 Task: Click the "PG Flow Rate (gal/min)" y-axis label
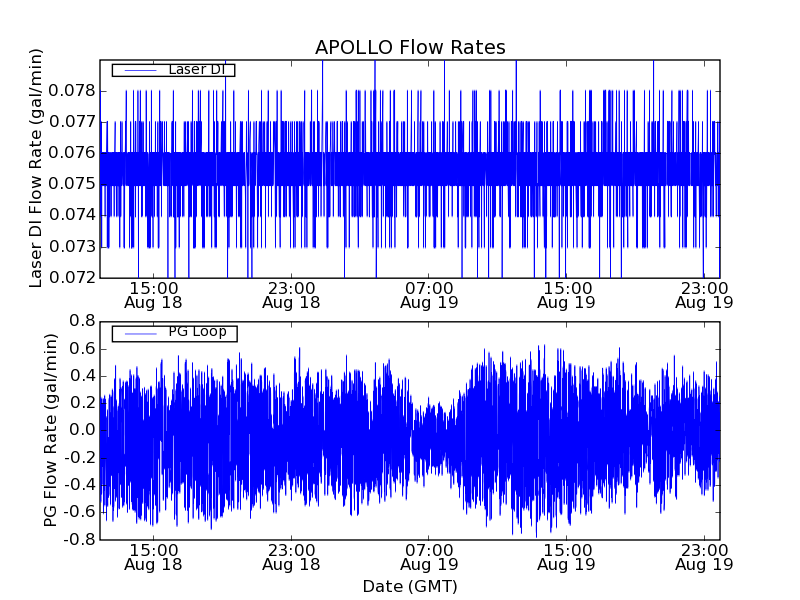pyautogui.click(x=50, y=430)
